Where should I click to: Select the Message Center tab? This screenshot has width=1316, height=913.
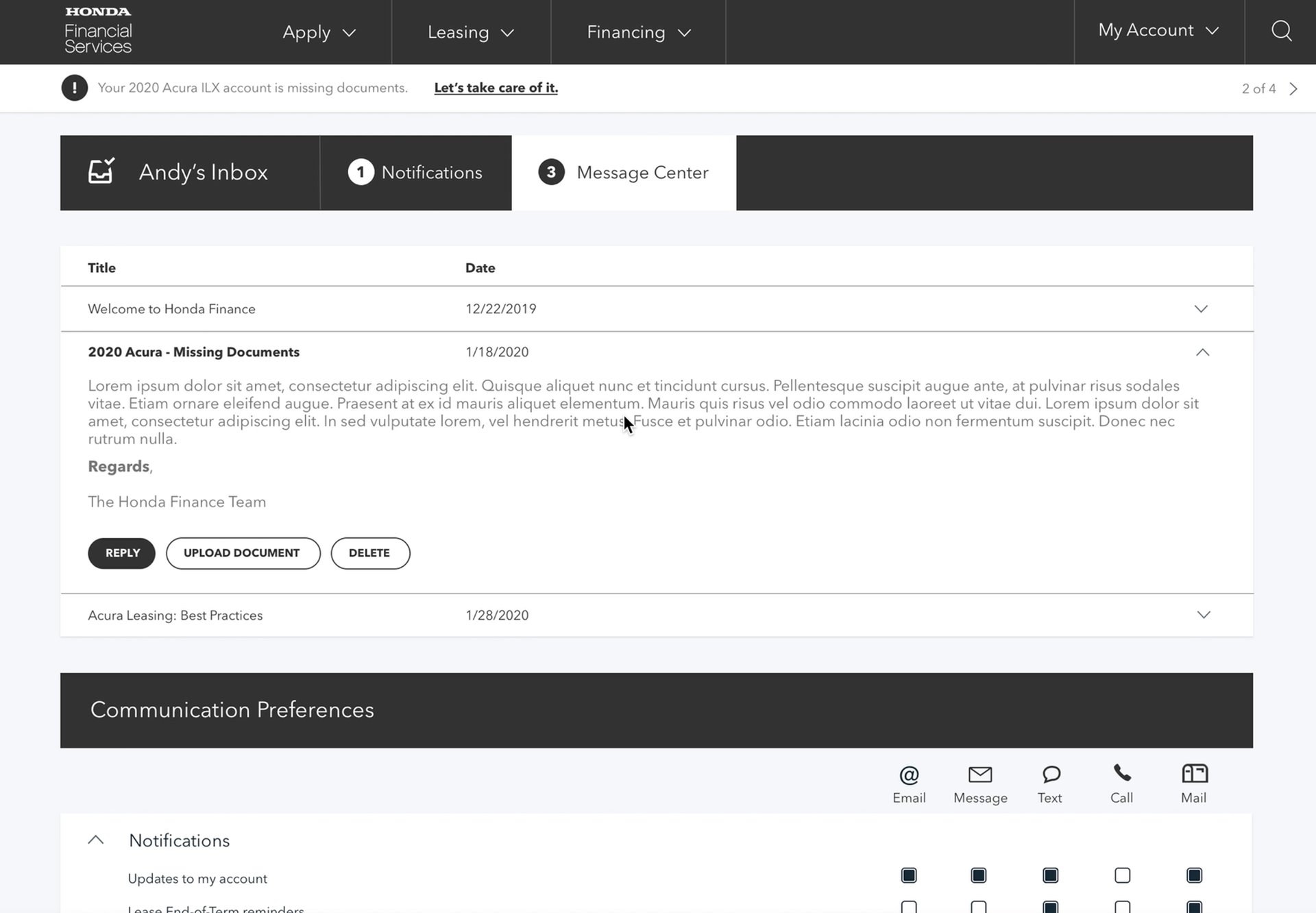click(x=624, y=173)
